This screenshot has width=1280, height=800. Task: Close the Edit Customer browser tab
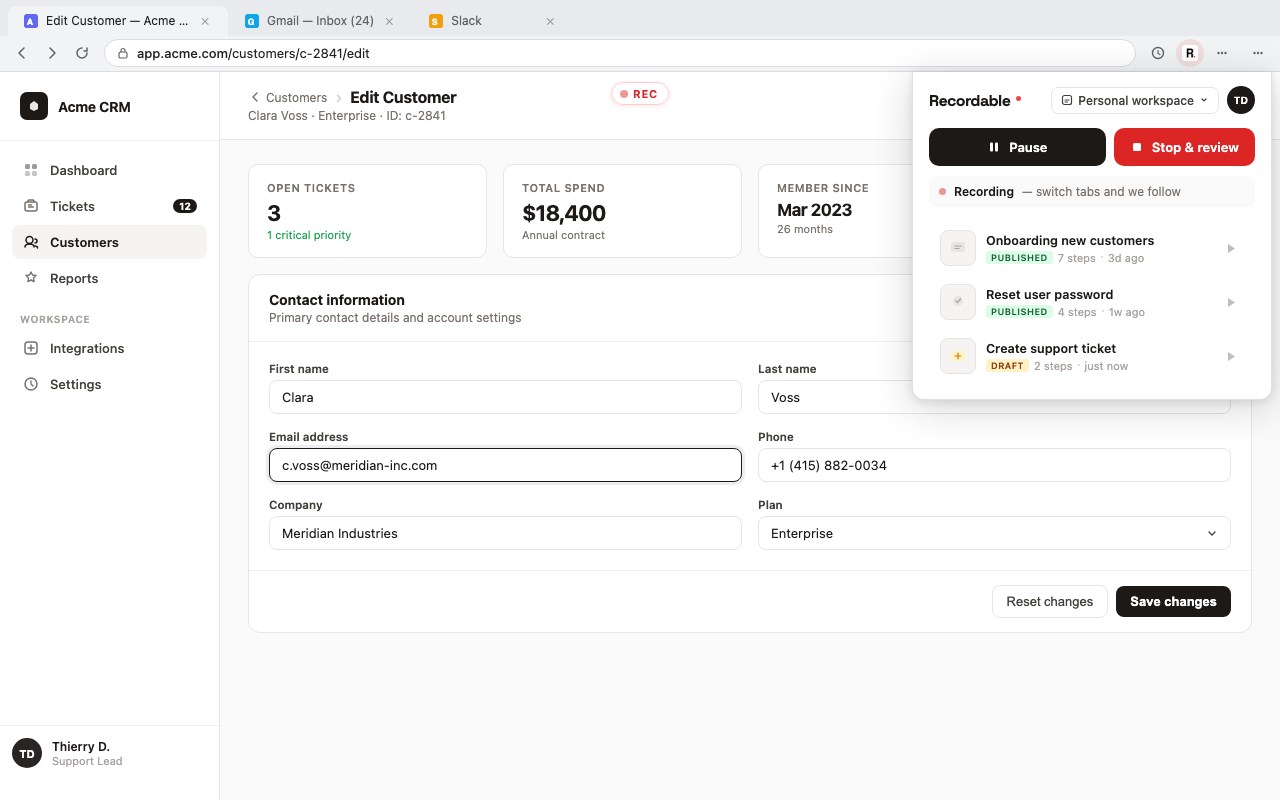pyautogui.click(x=206, y=21)
